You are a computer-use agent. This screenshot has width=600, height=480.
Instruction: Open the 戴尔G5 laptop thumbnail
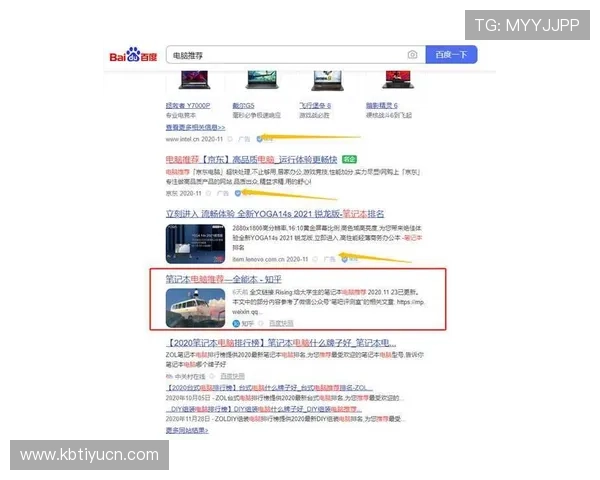pos(262,80)
